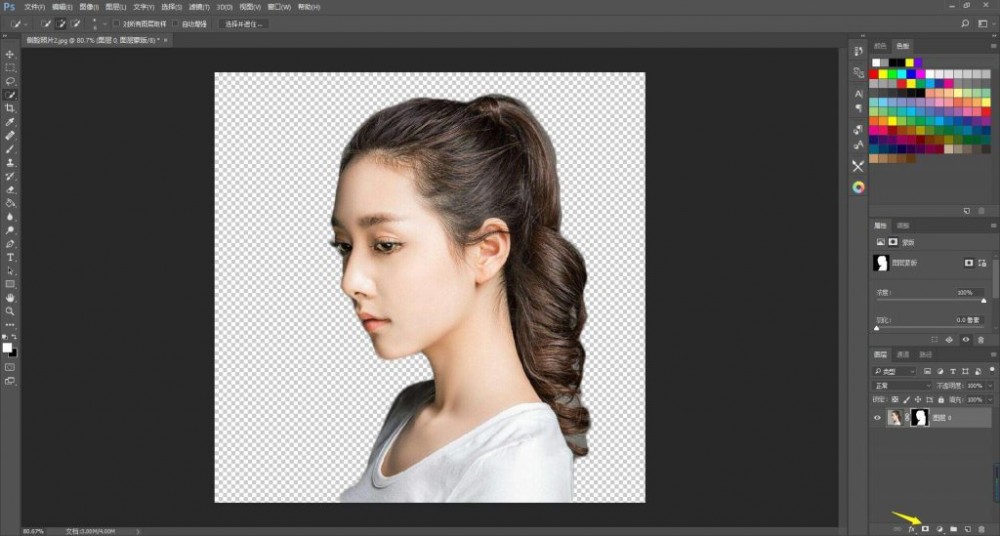
Task: Enable the Auto-Enhance checkbox
Action: [175, 23]
